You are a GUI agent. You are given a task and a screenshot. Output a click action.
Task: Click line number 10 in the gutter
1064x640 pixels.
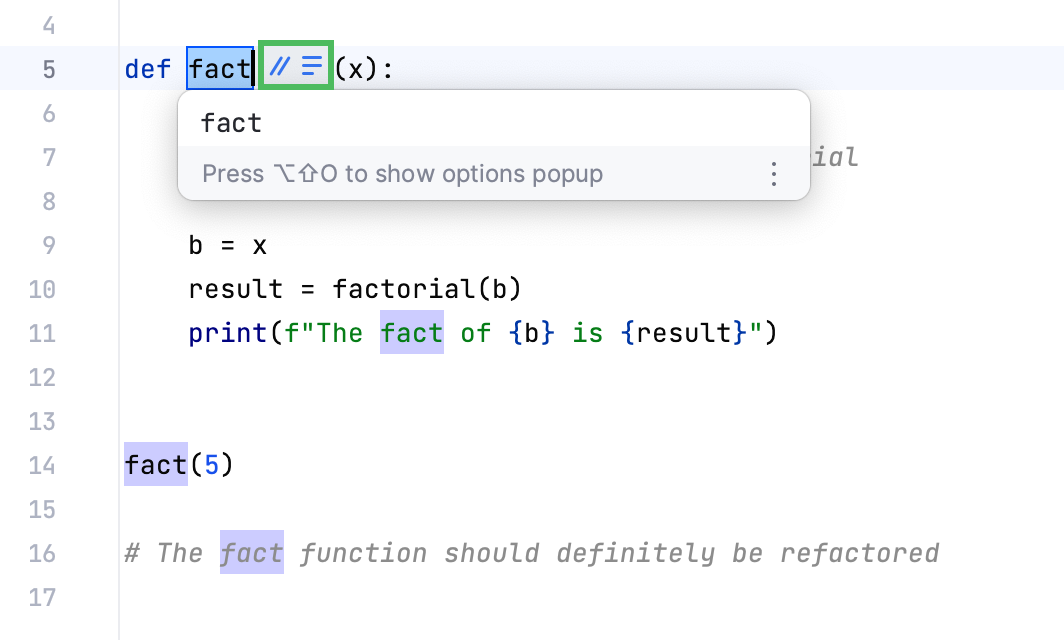pyautogui.click(x=42, y=290)
